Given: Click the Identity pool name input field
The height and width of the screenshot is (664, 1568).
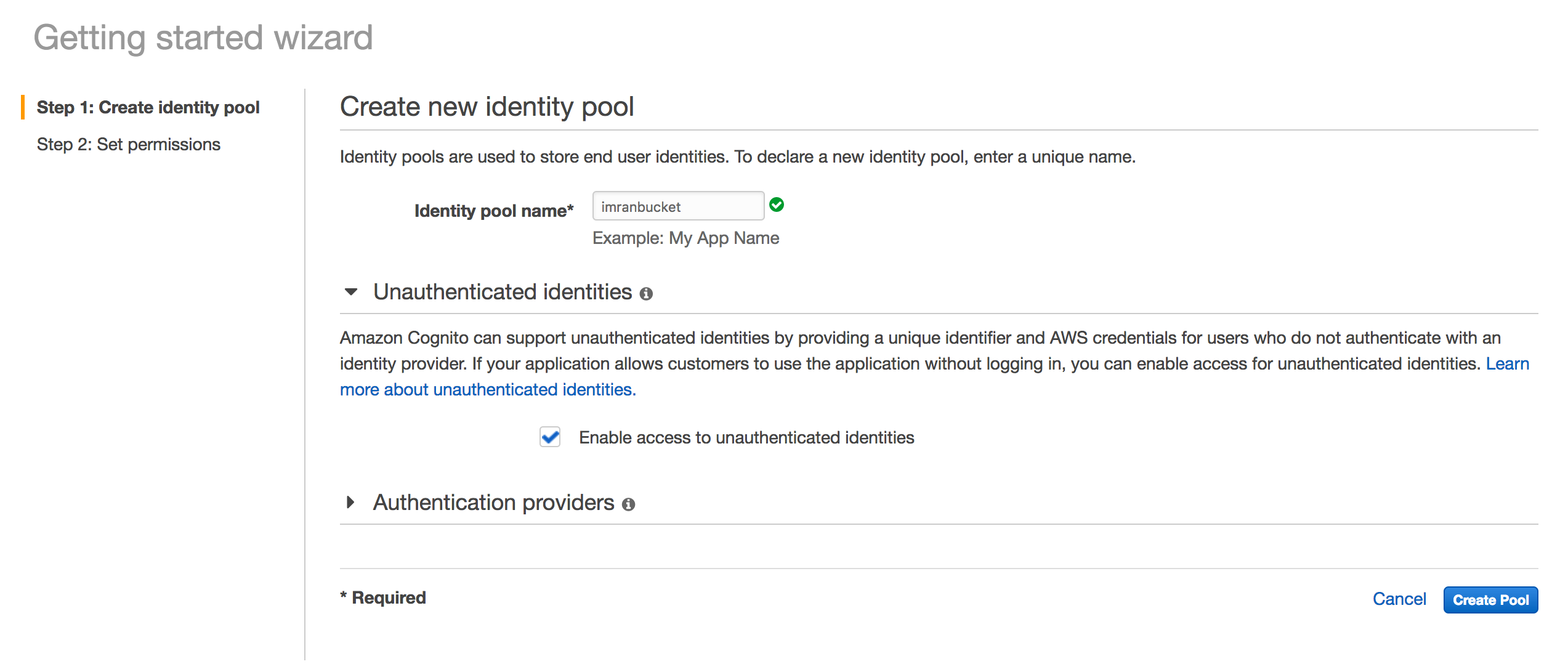Looking at the screenshot, I should 678,206.
